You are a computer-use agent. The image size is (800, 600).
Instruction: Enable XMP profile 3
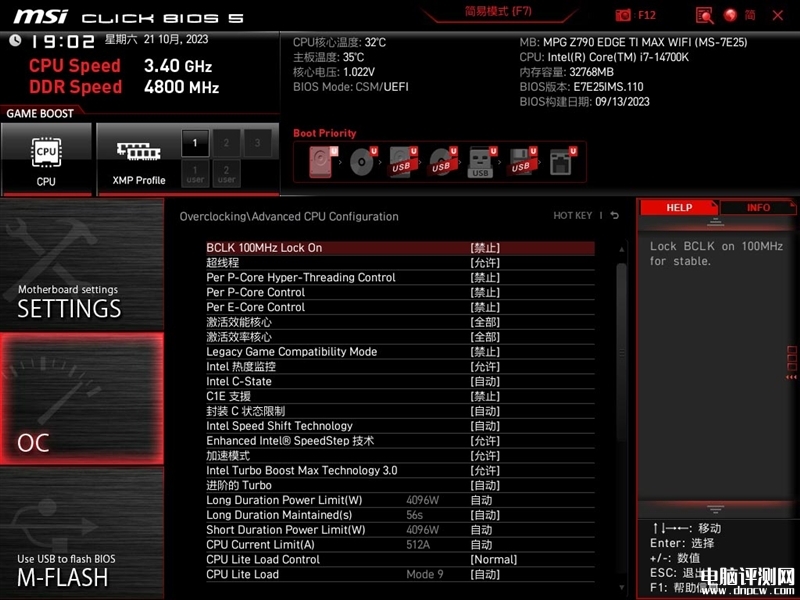[257, 143]
